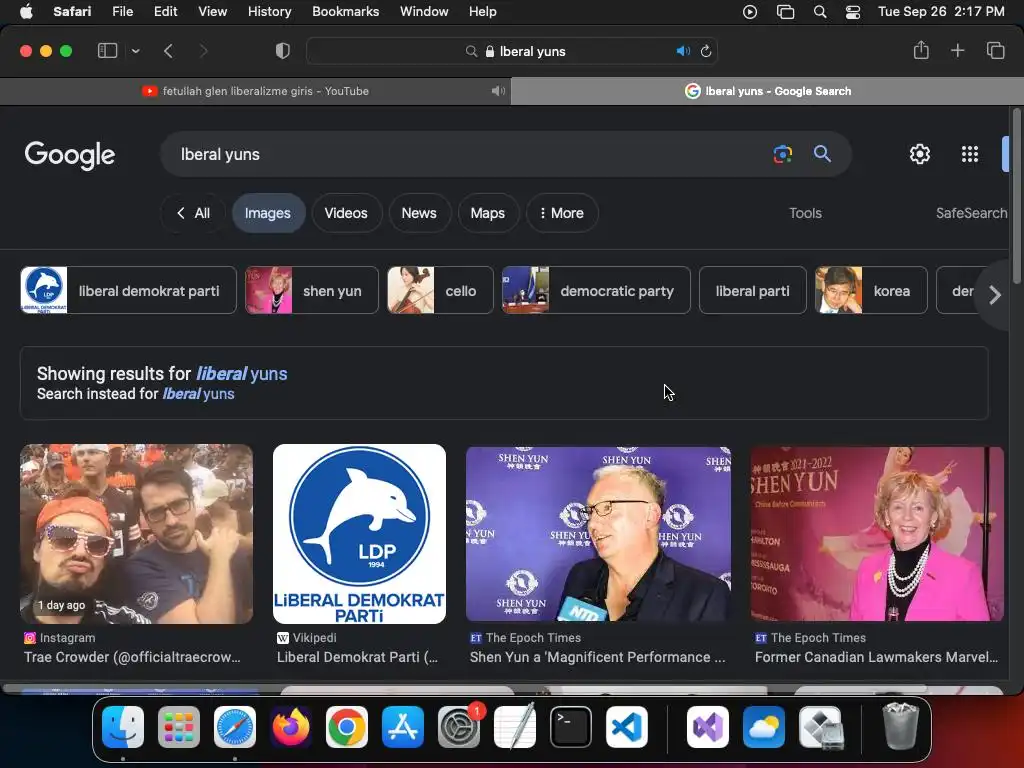Mute the YouTube tab's audio
The height and width of the screenshot is (768, 1024).
click(x=498, y=91)
